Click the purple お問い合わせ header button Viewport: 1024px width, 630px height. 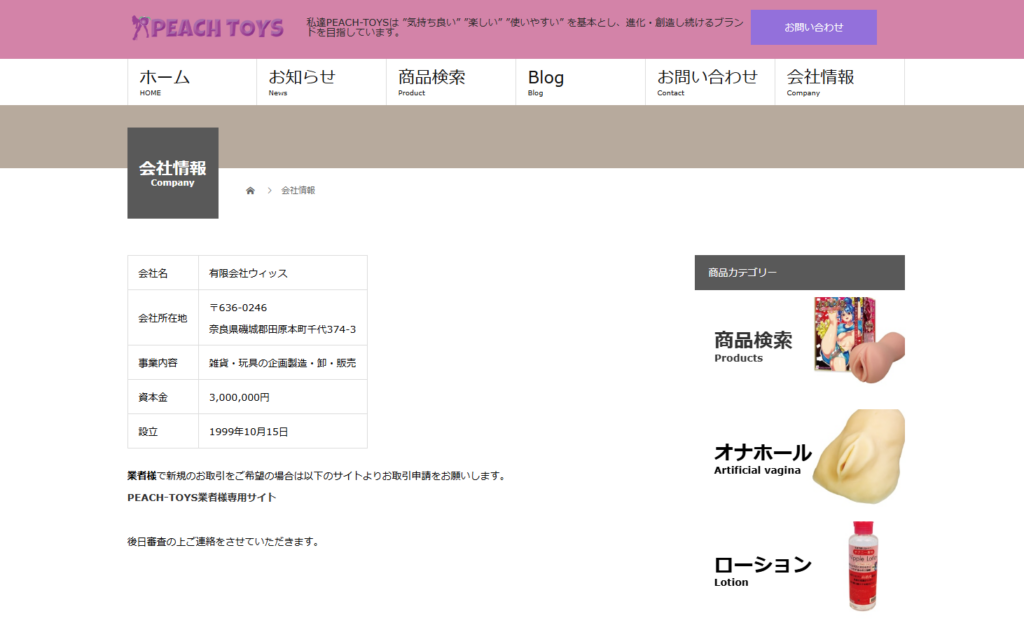coord(814,27)
